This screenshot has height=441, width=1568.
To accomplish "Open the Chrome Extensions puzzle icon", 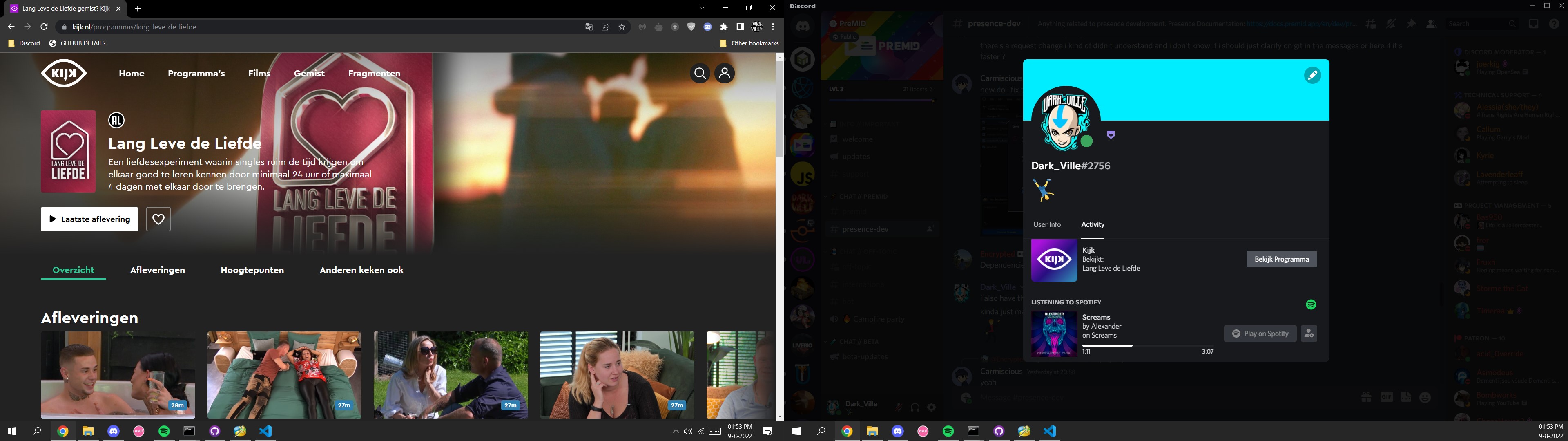I will click(x=724, y=27).
